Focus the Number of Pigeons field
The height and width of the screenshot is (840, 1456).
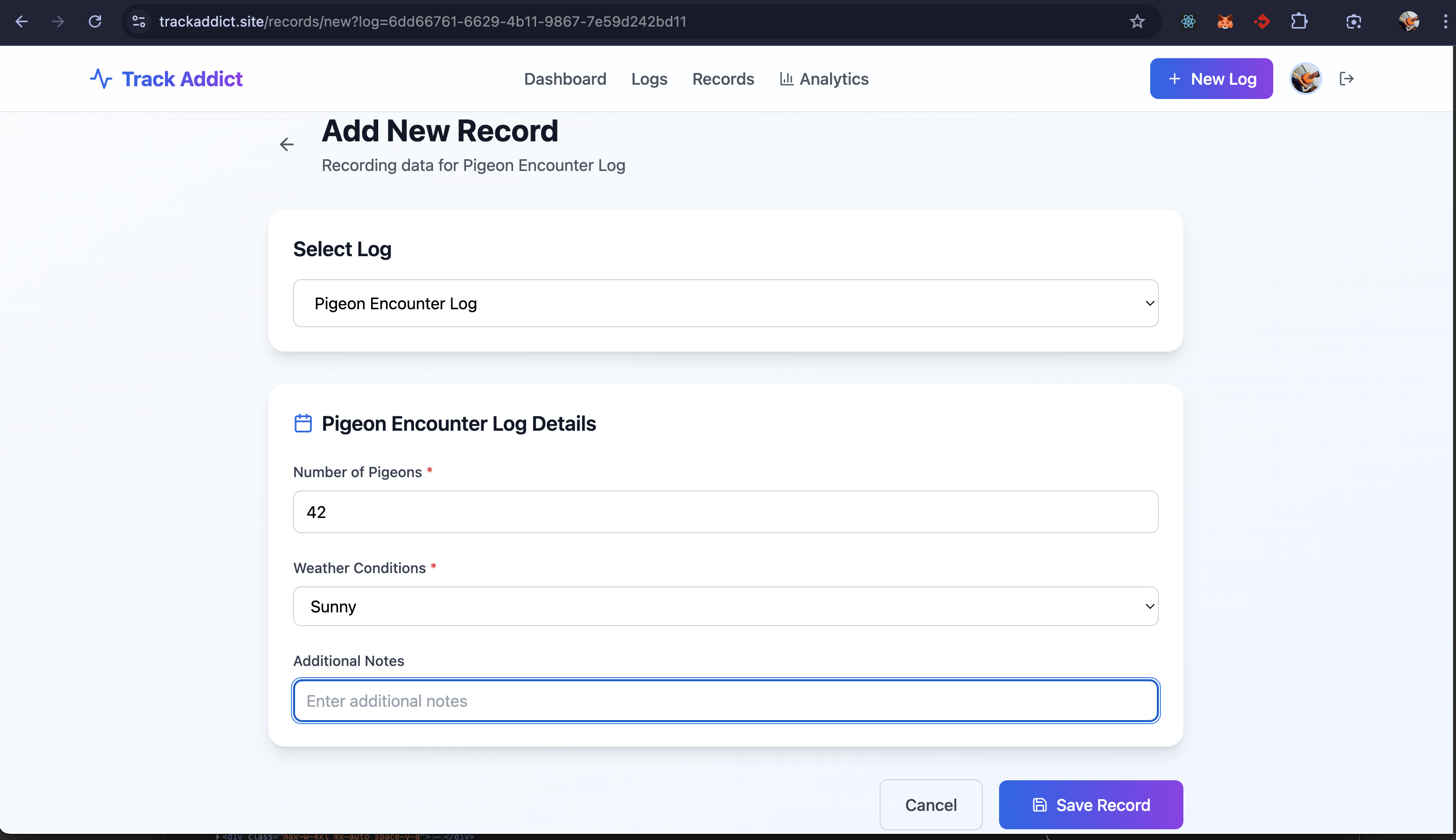725,512
